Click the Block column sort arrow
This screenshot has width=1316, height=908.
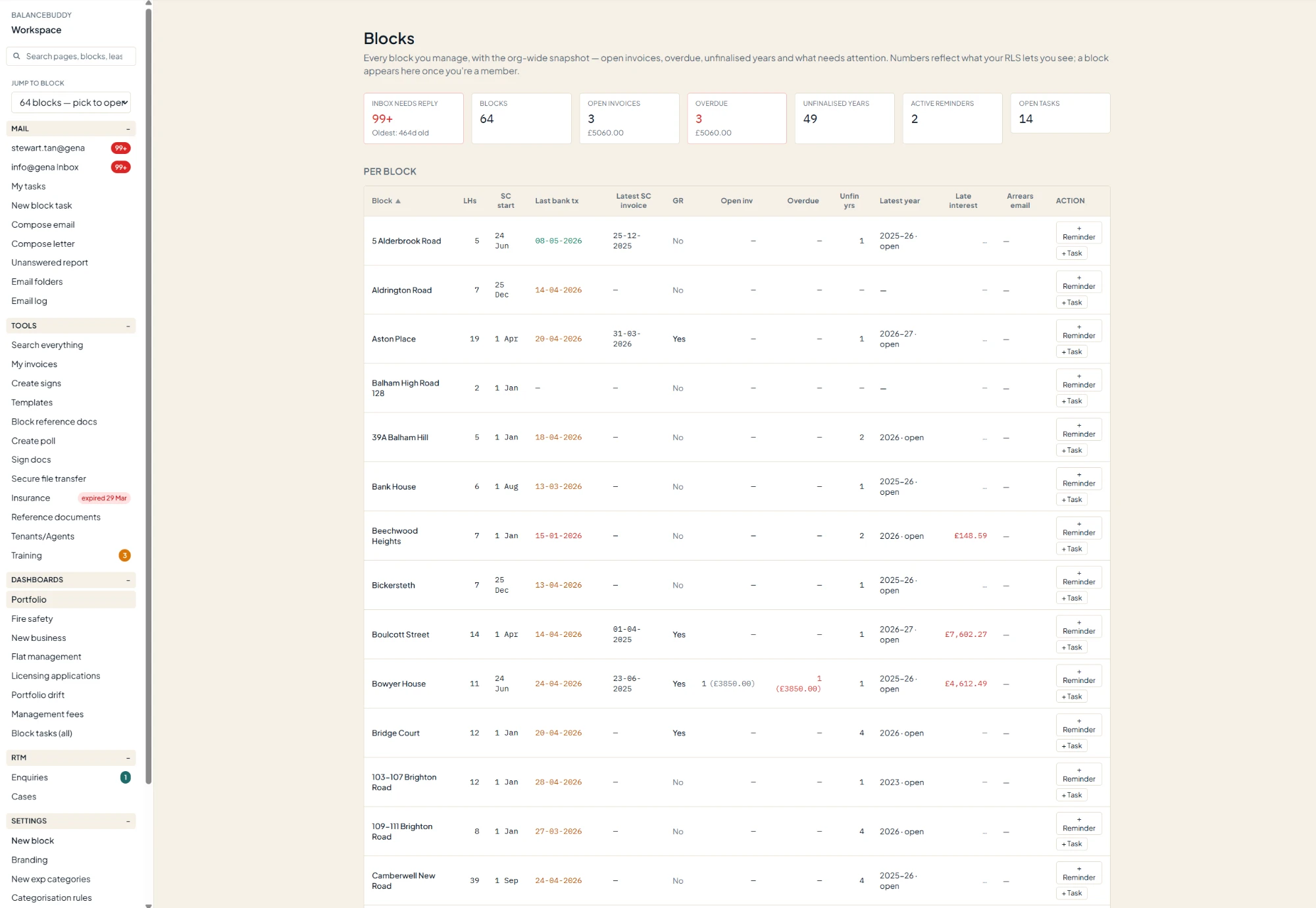[x=397, y=201]
